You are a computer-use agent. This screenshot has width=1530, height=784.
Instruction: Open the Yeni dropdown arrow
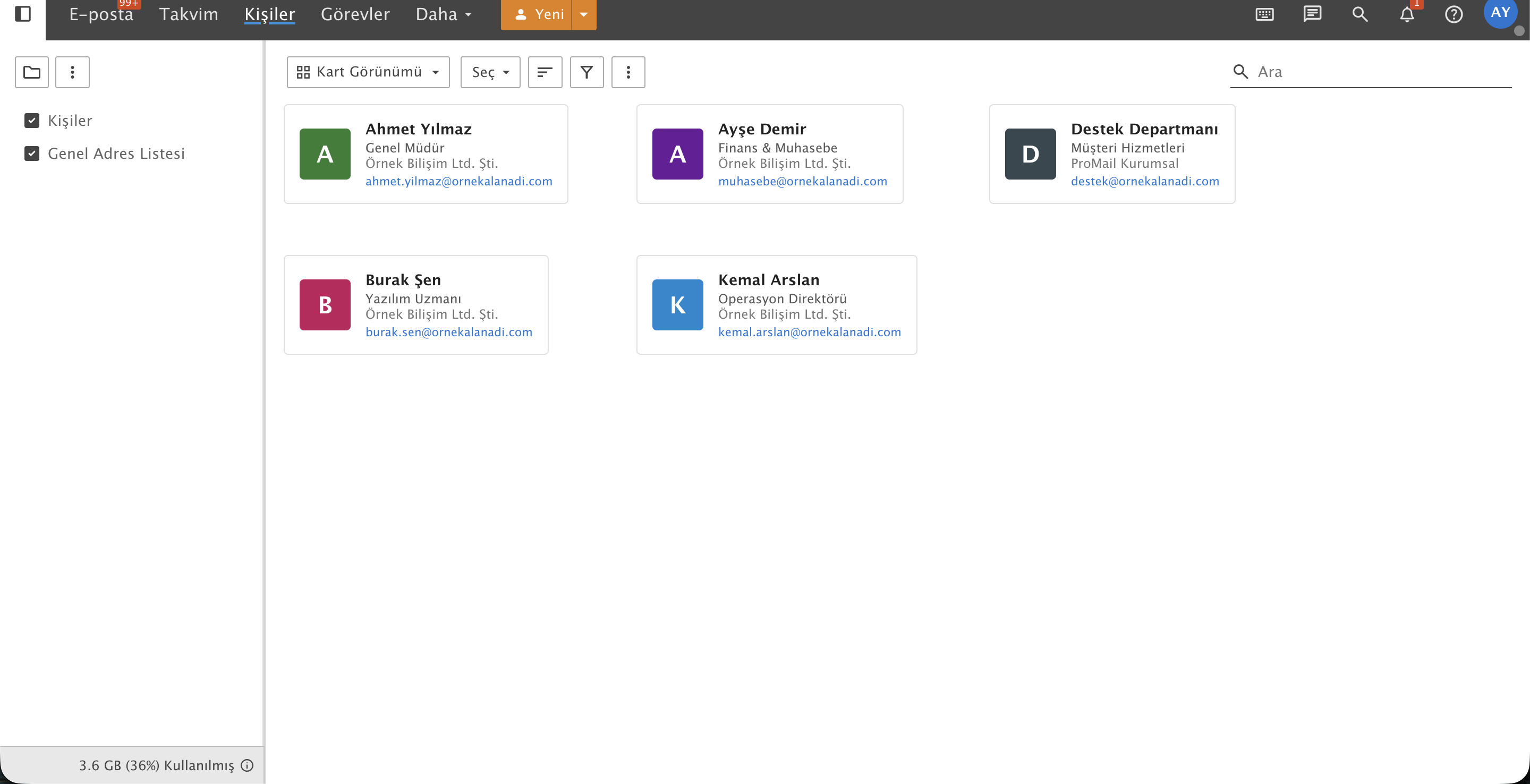coord(584,14)
